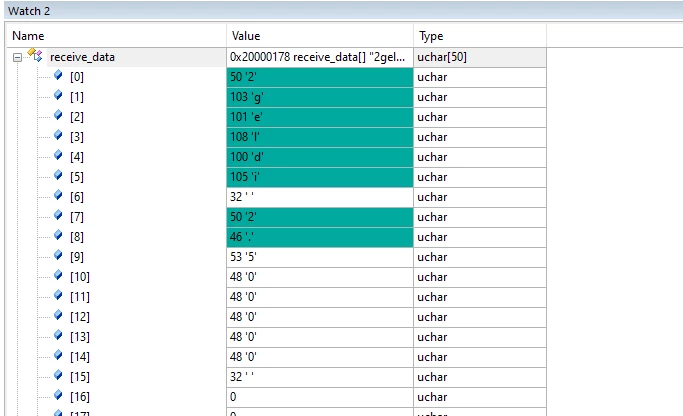Select array index [8] row name
Viewport: 683px width, 416px height.
77,237
